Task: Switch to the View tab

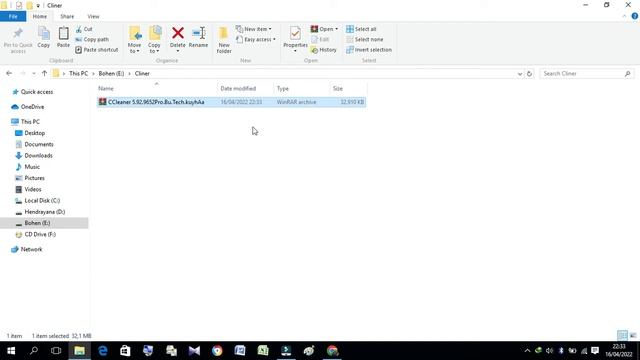Action: 93,17
